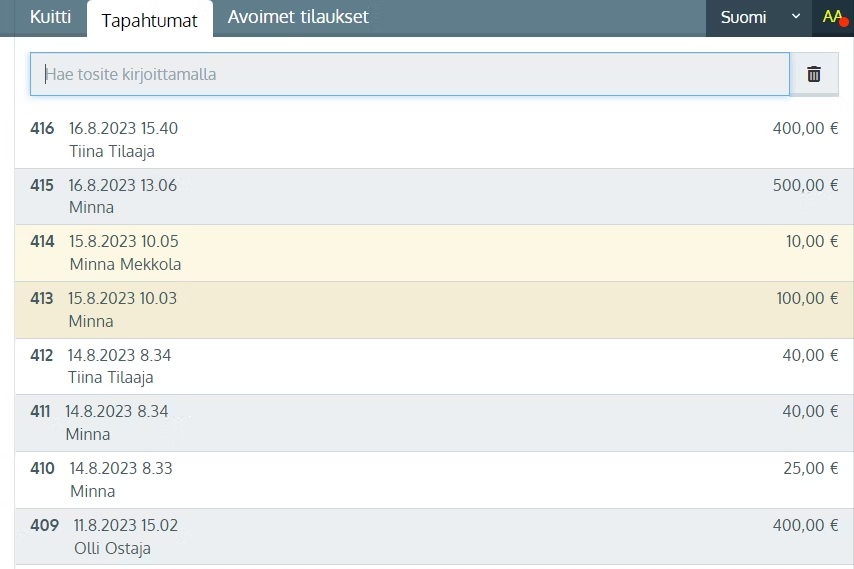Viewport: 854px width, 569px height.
Task: Click the name Tiina Tilaaja in row 412
Action: (x=111, y=377)
